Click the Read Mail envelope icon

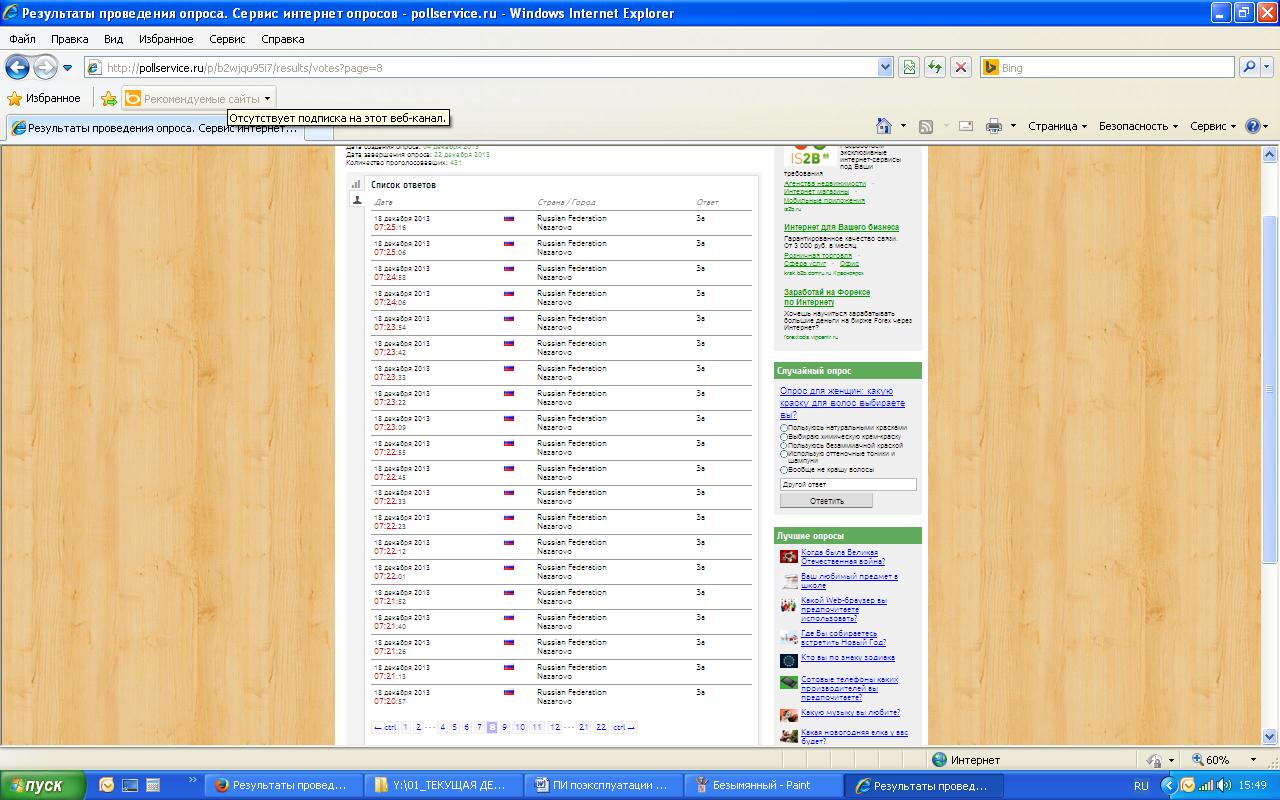966,126
